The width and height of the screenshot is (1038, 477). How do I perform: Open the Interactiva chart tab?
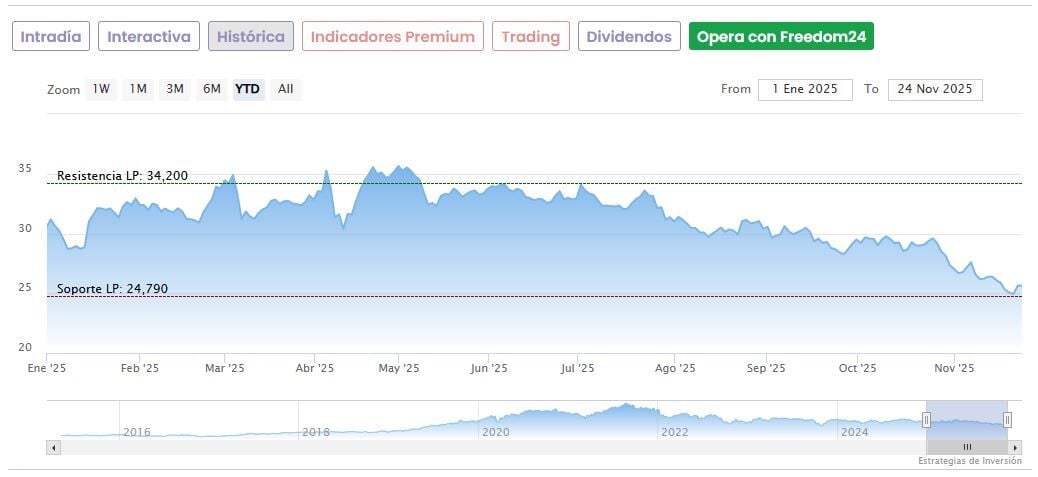click(149, 37)
